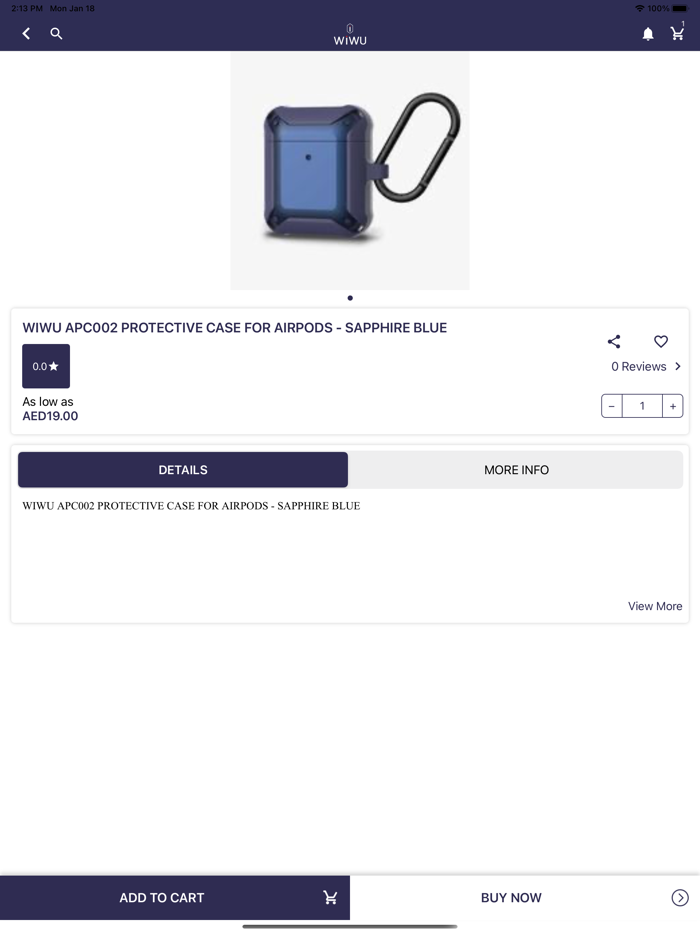This screenshot has width=700, height=934.
Task: Increase quantity with plus button
Action: (x=673, y=406)
